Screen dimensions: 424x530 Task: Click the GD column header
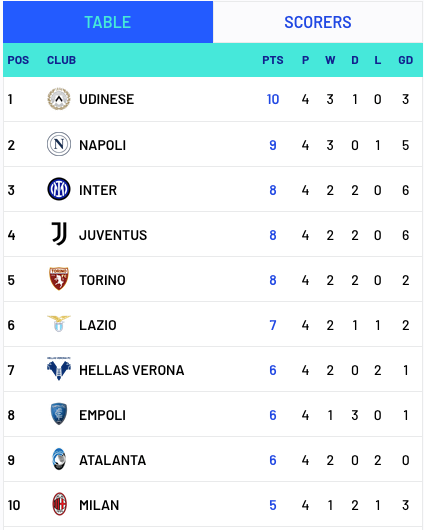(405, 60)
